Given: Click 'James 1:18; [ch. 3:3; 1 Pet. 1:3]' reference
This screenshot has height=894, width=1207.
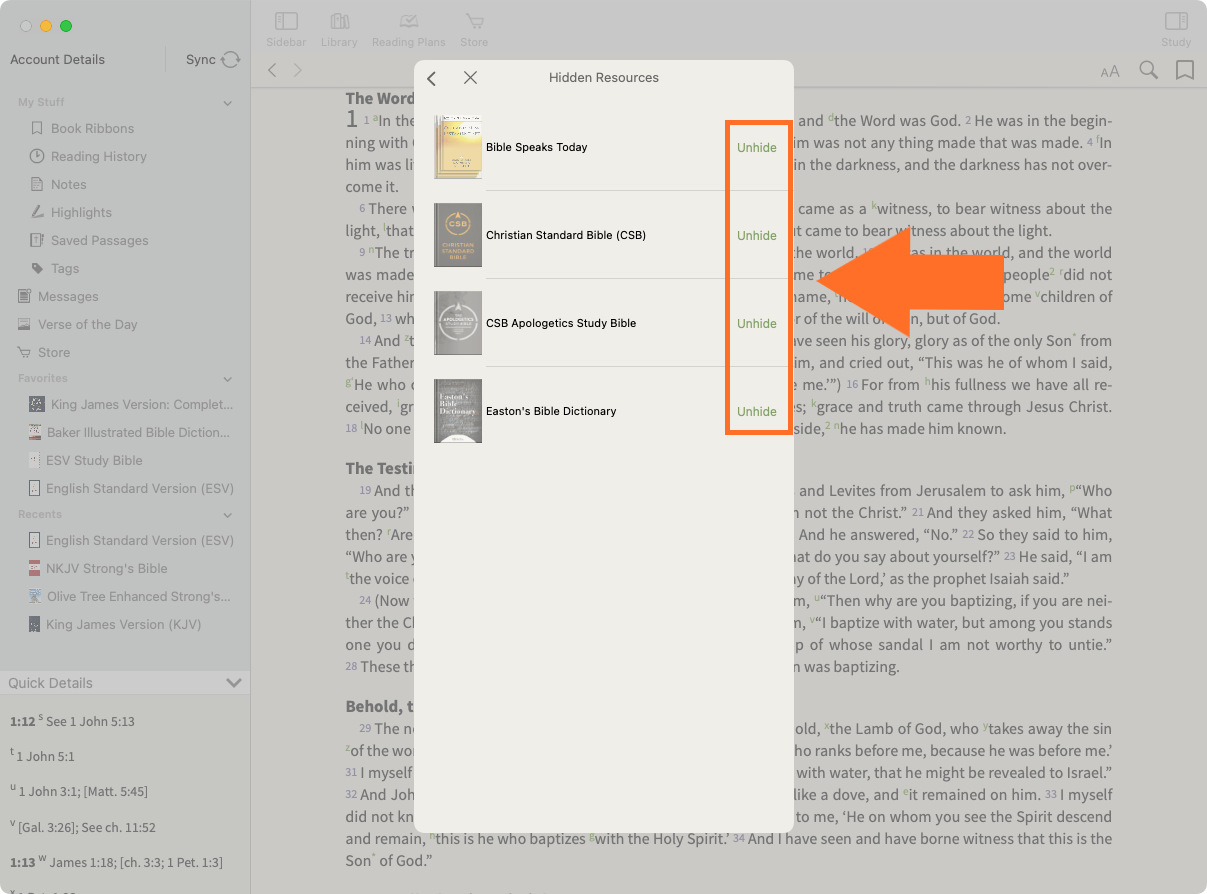Looking at the screenshot, I should tap(136, 862).
